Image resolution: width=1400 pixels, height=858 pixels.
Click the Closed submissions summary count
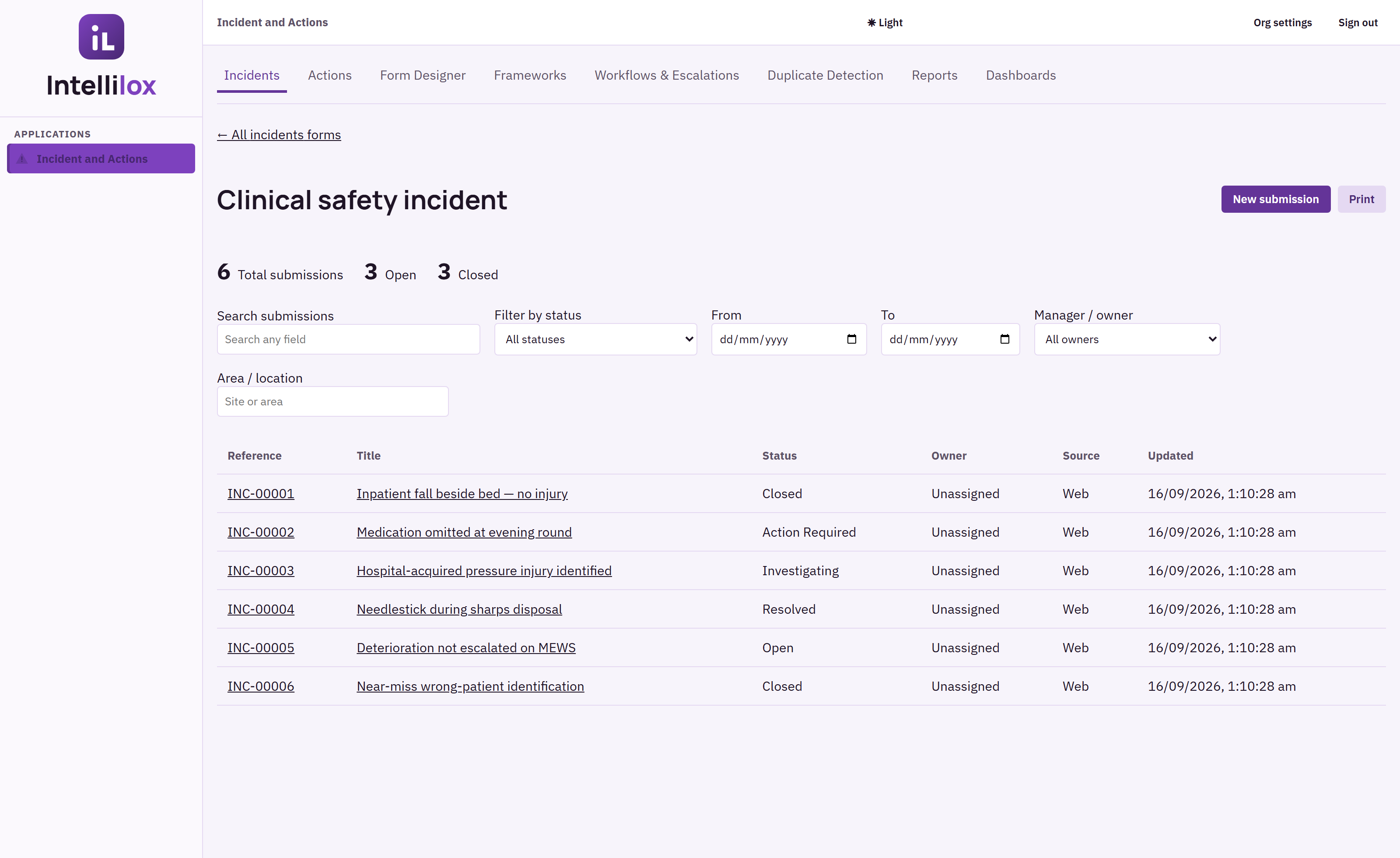[468, 273]
